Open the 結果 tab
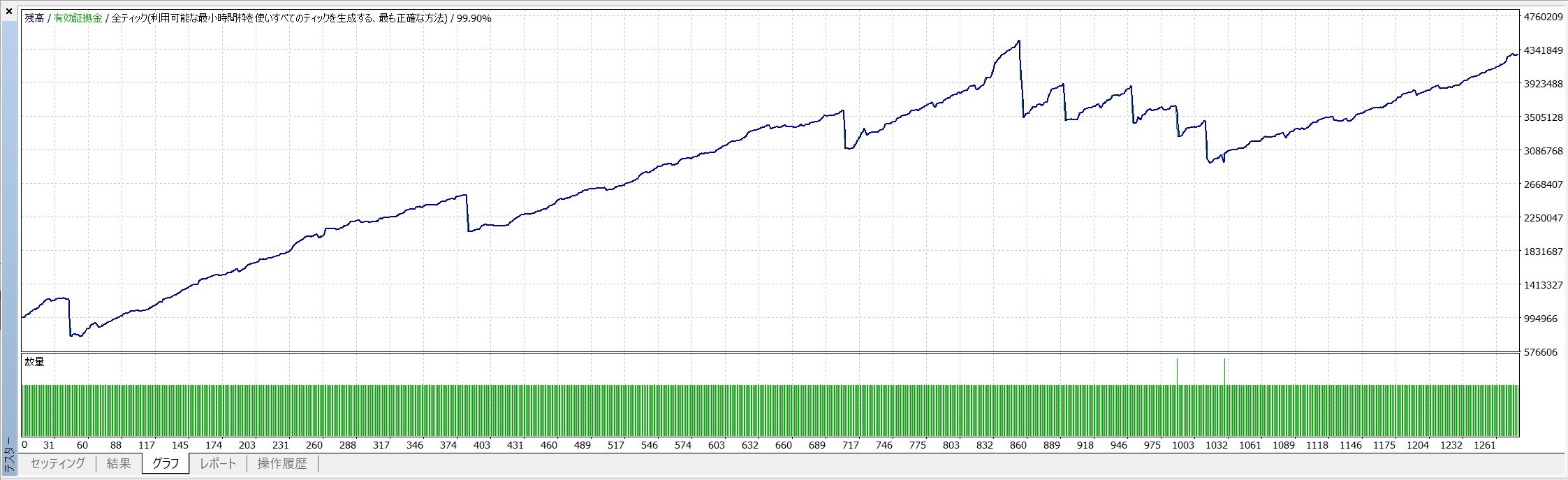 click(x=119, y=463)
